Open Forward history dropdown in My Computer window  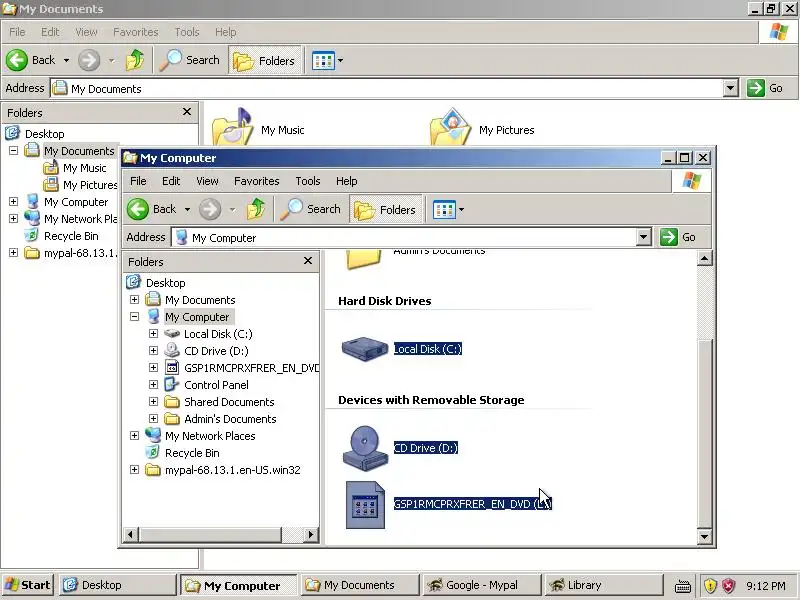pos(232,209)
